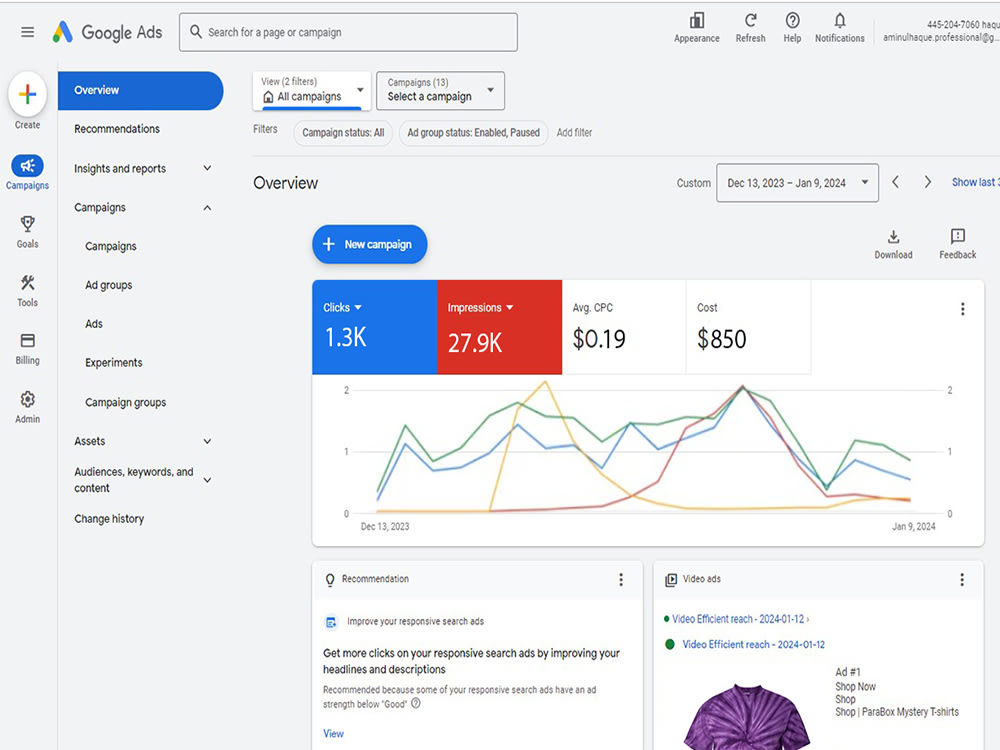Open the hamburger main menu
The width and height of the screenshot is (1000, 750).
click(27, 32)
